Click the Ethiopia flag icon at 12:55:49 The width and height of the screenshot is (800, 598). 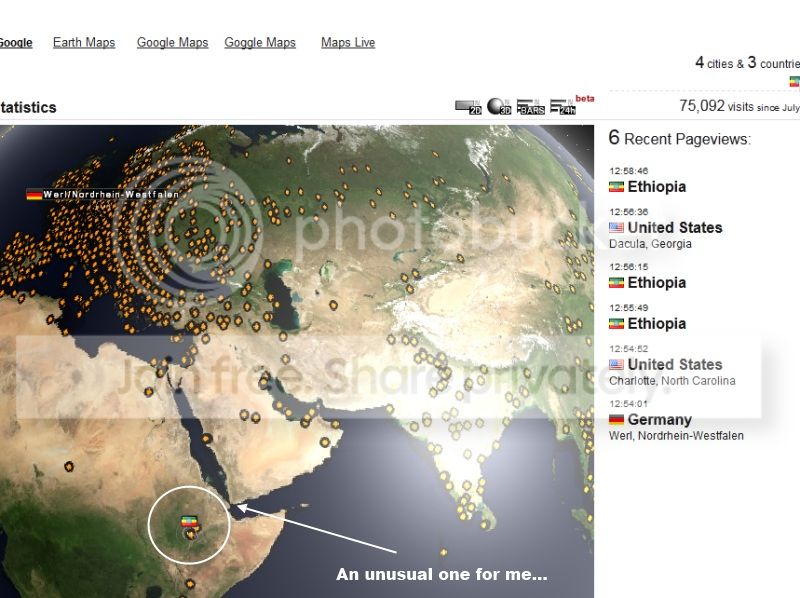tap(616, 323)
